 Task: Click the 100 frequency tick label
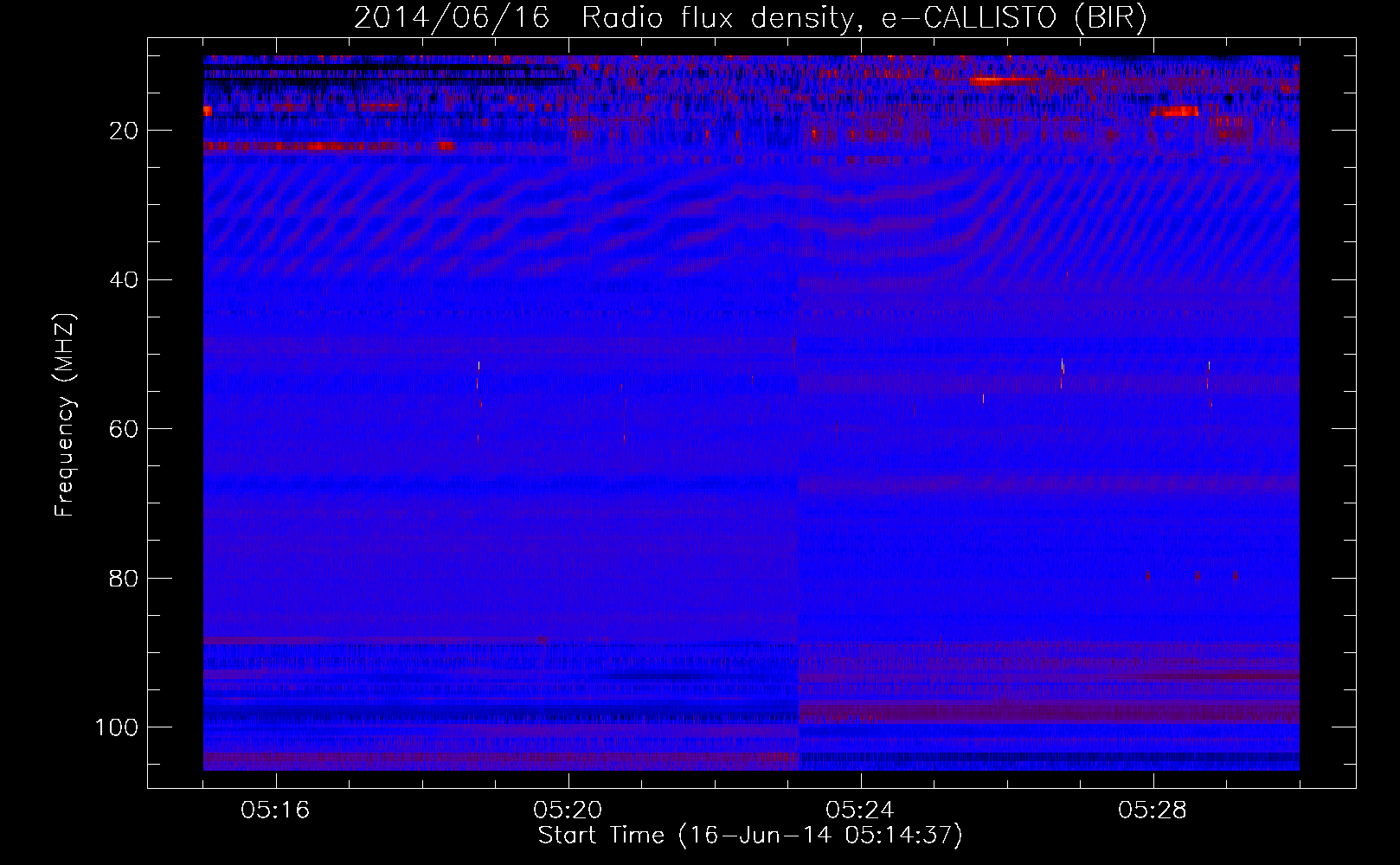coord(118,727)
